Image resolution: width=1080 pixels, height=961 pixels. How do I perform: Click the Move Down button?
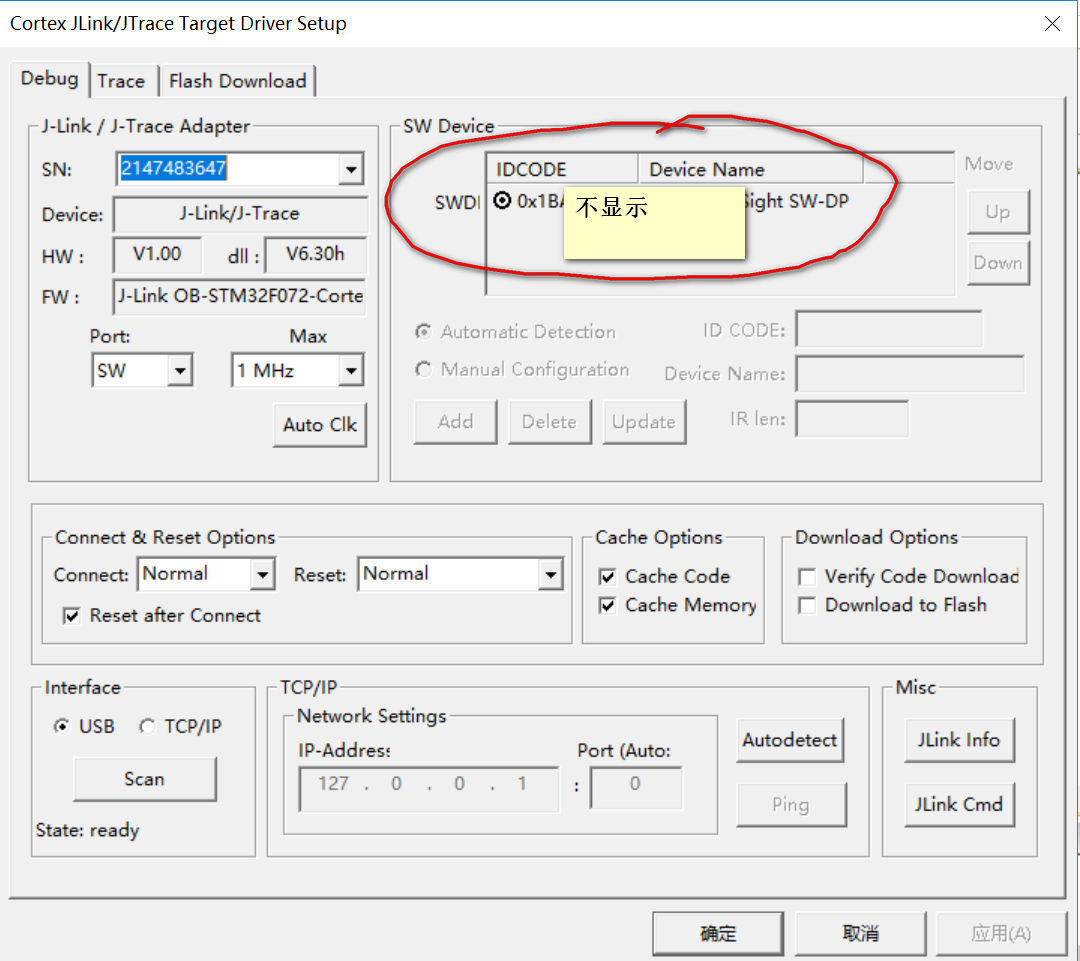[x=997, y=262]
